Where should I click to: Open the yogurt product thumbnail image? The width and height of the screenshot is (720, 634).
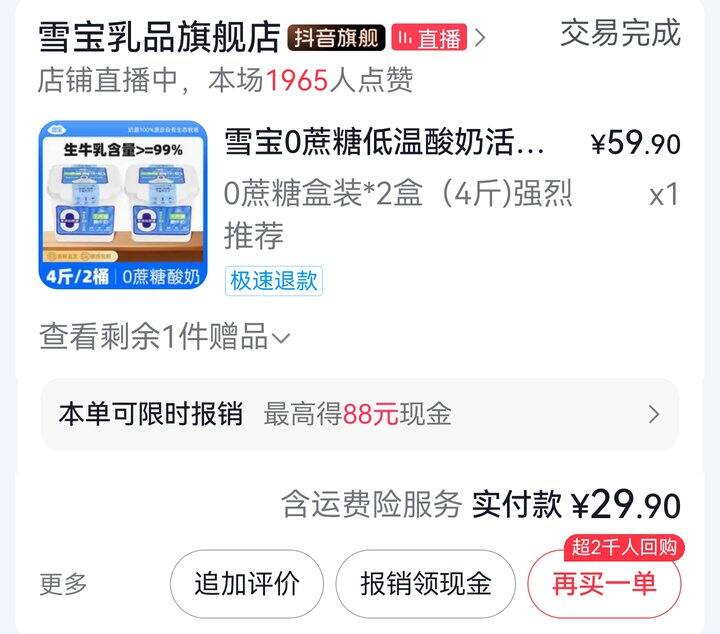[123, 205]
